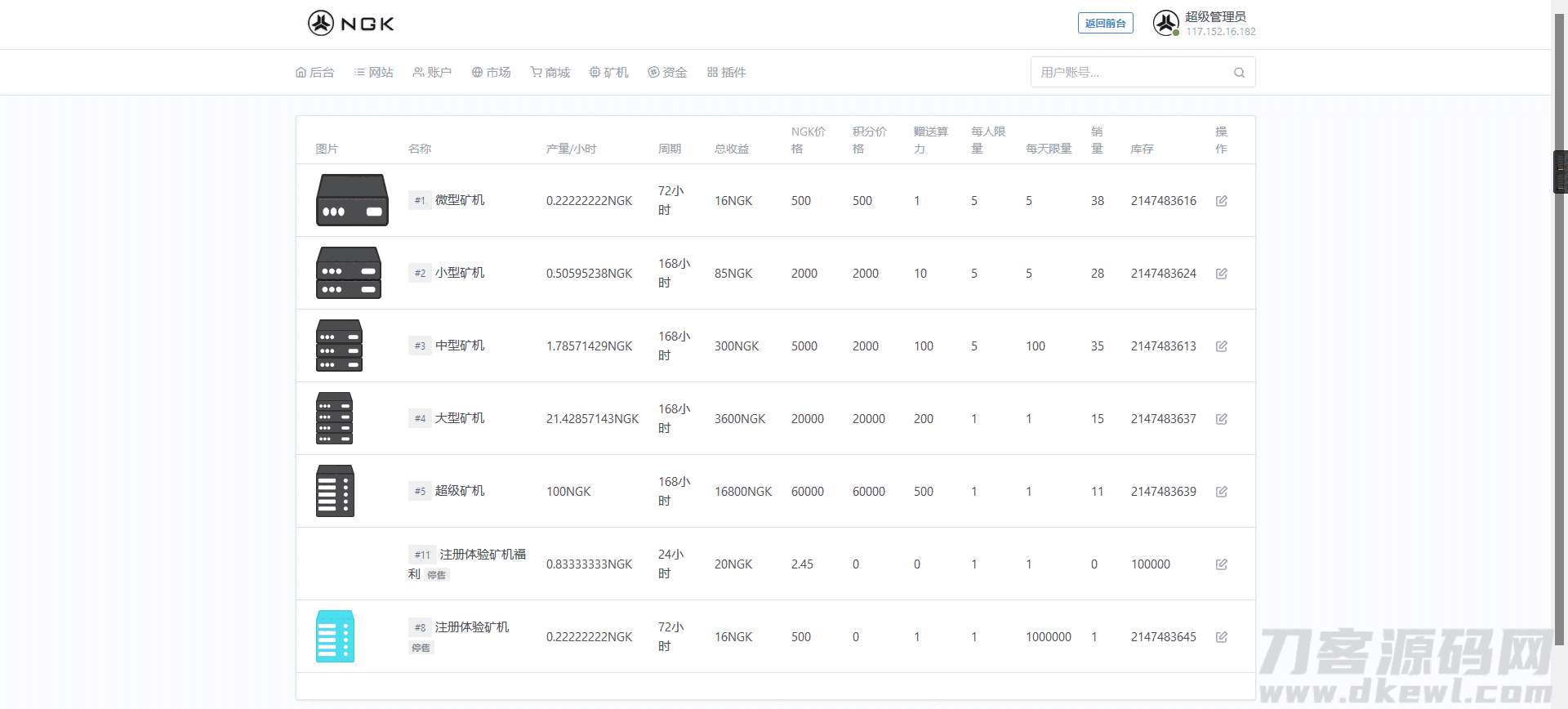Expand the 矿机 menu

pyautogui.click(x=609, y=73)
